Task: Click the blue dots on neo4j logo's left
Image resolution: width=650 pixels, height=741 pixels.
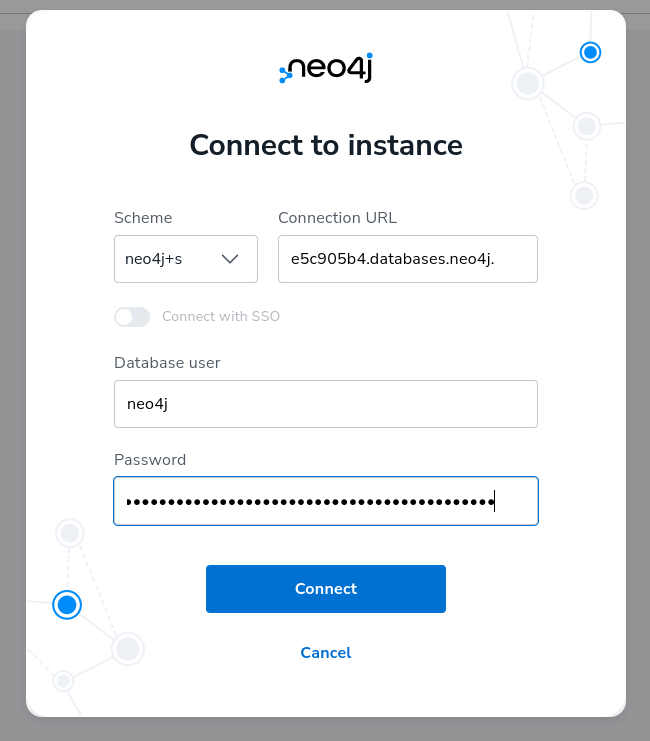Action: (x=285, y=75)
